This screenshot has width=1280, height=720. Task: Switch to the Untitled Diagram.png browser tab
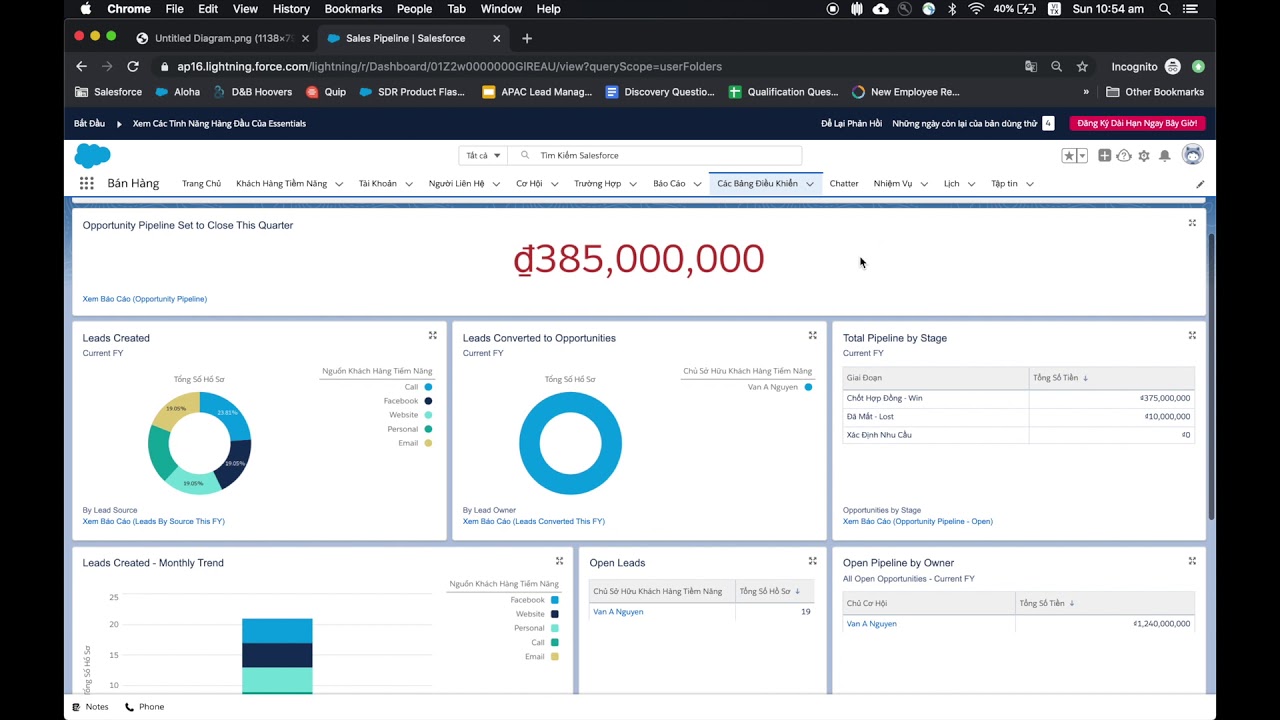(220, 38)
